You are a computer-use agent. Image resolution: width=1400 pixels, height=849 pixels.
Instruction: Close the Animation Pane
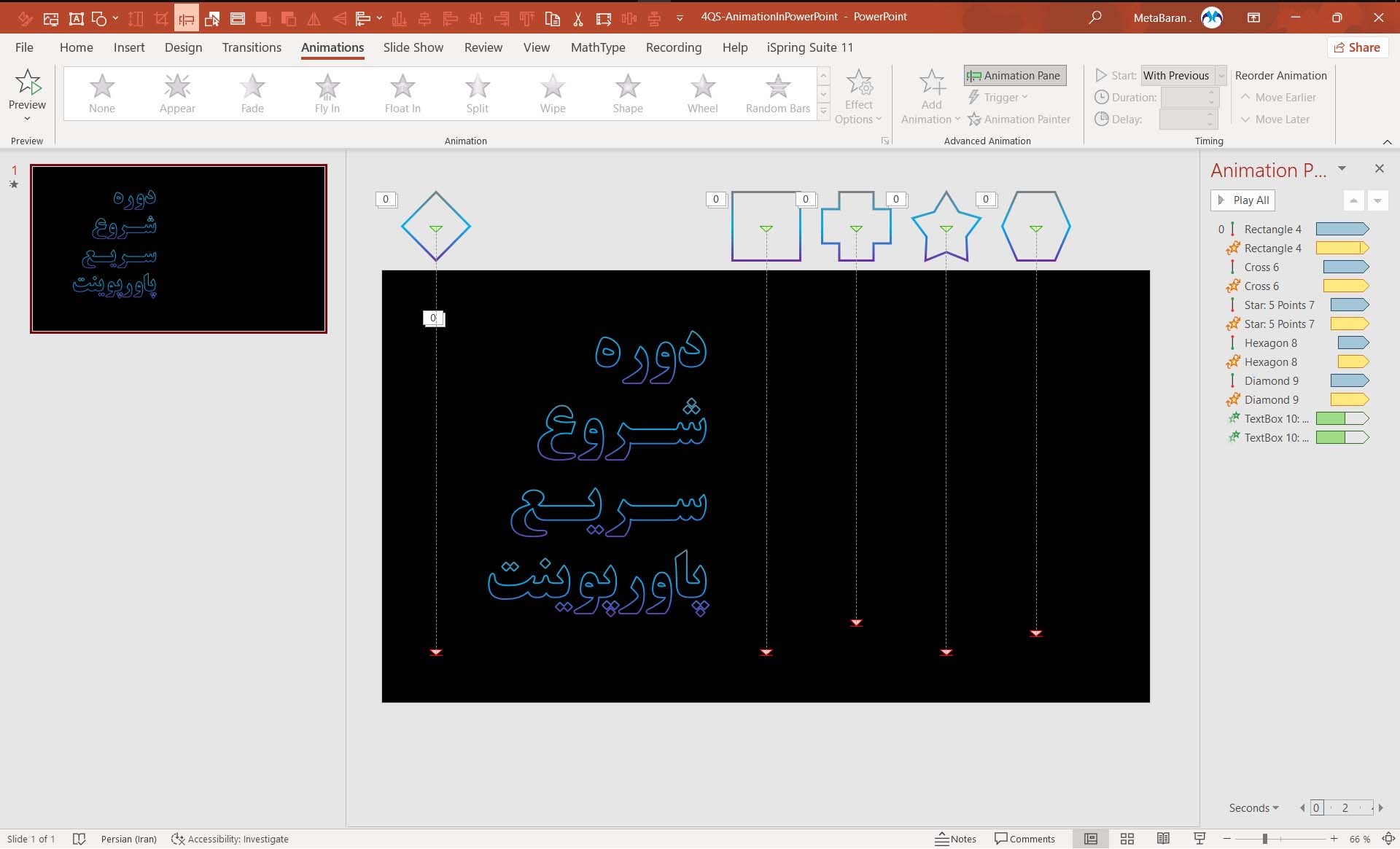coord(1380,168)
